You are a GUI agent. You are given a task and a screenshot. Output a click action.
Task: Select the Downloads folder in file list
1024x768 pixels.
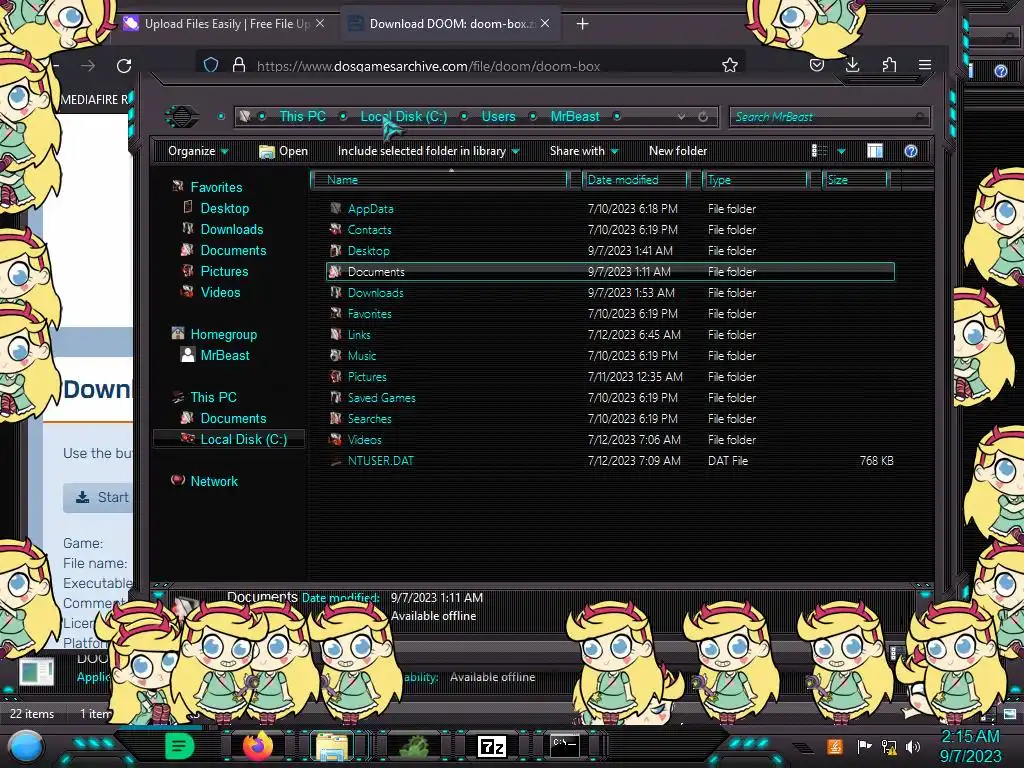point(376,293)
